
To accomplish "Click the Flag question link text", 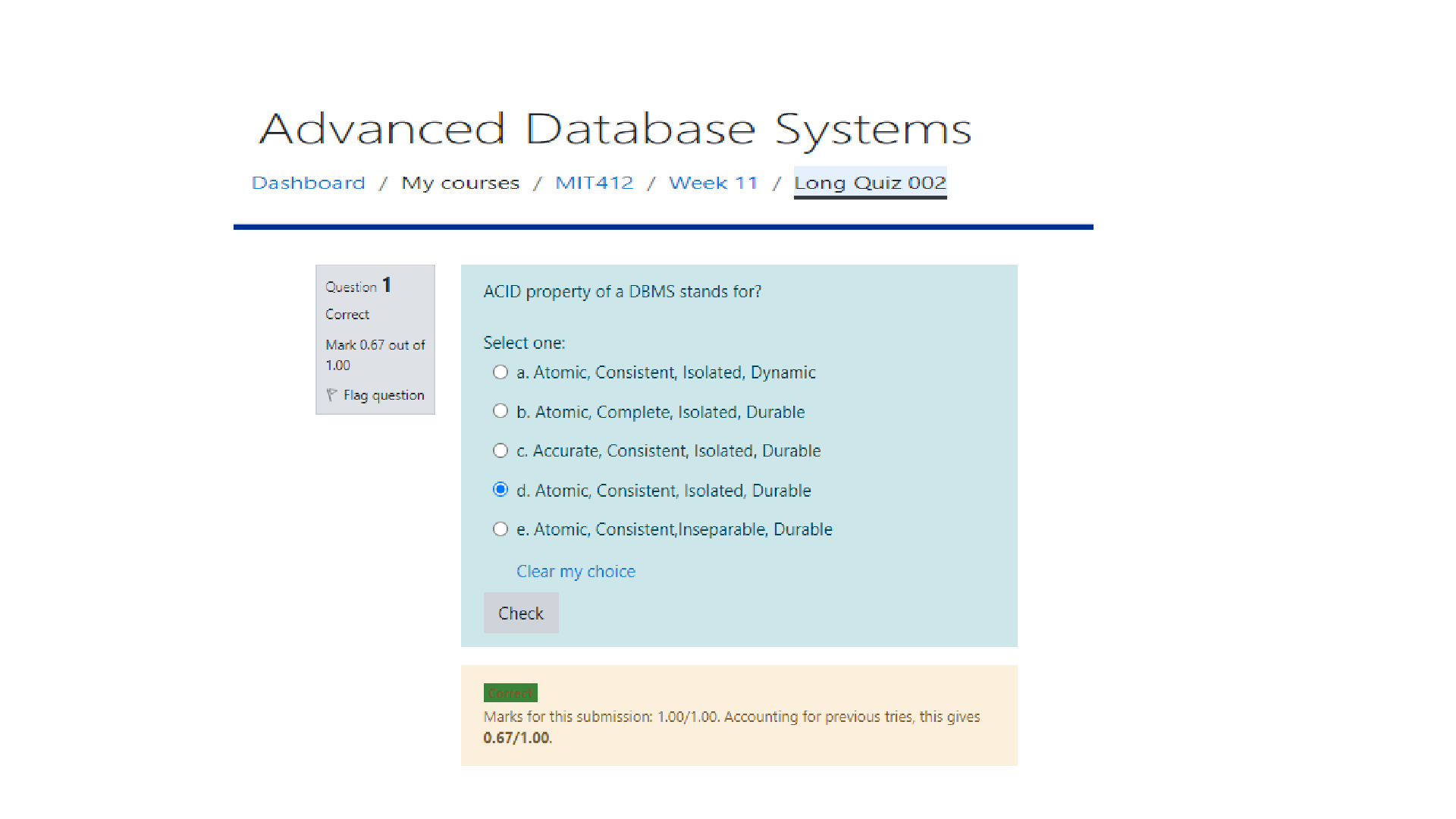I will pos(384,395).
